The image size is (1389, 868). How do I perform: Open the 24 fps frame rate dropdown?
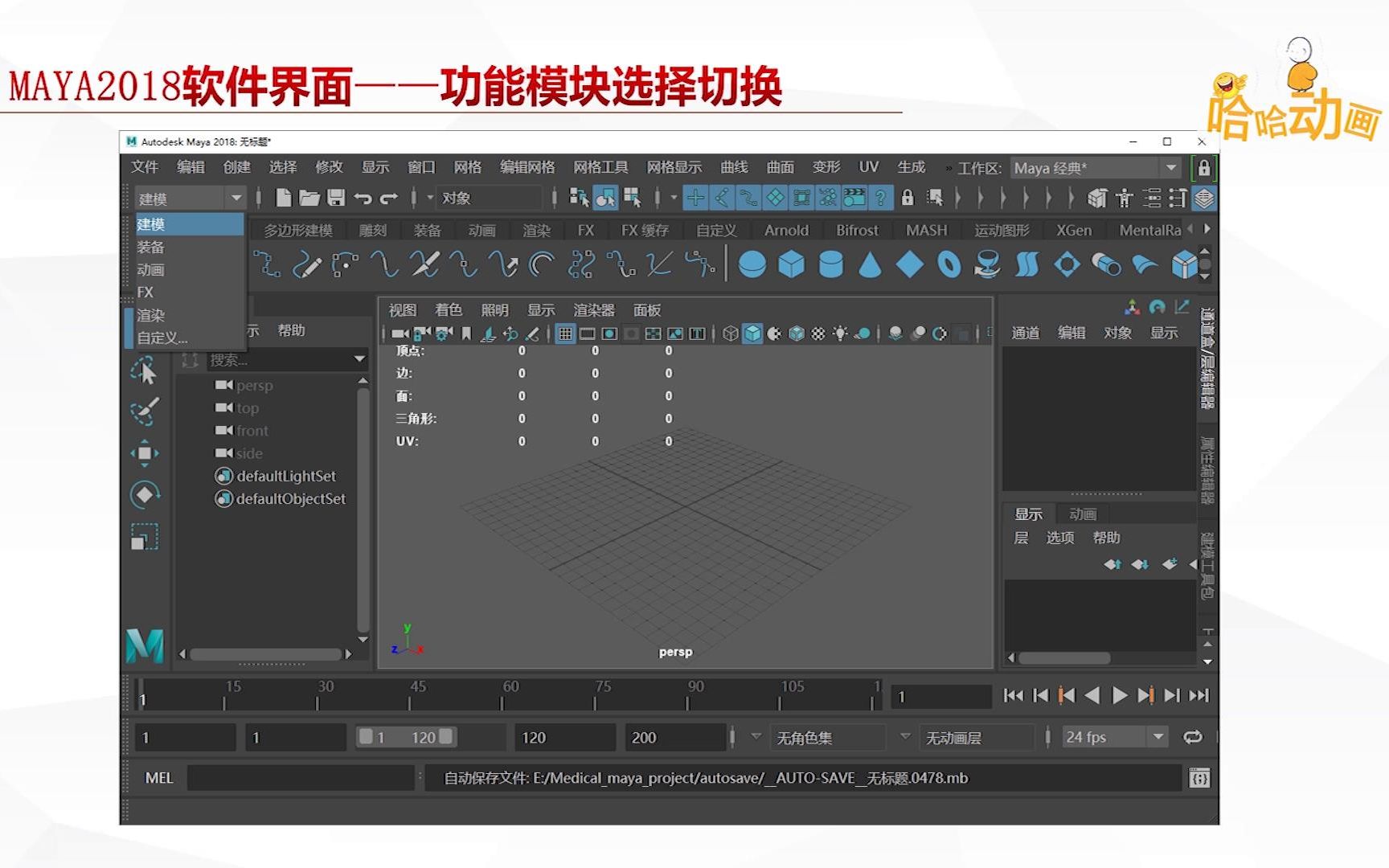tap(1157, 737)
